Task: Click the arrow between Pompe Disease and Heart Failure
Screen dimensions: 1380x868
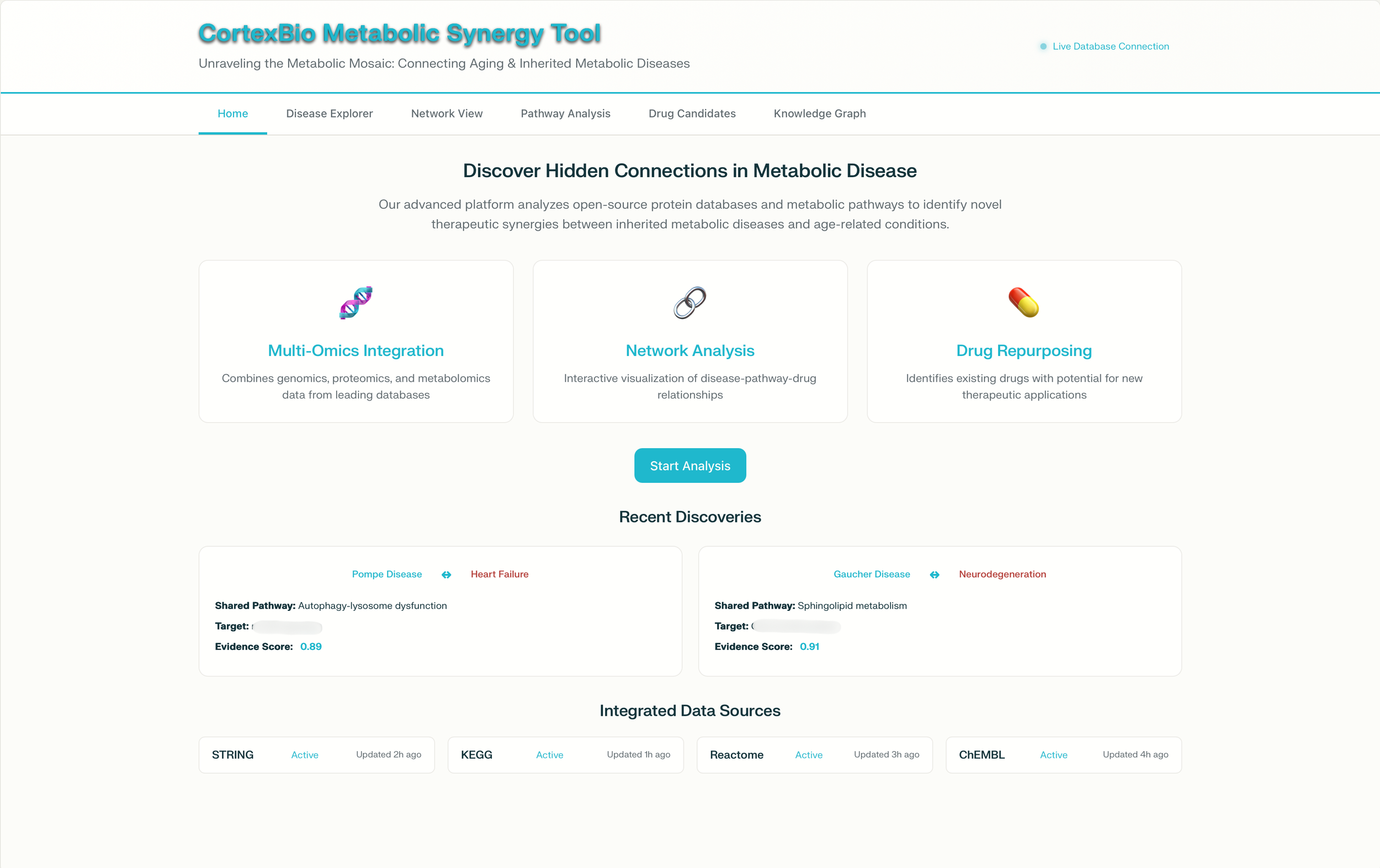Action: tap(446, 574)
